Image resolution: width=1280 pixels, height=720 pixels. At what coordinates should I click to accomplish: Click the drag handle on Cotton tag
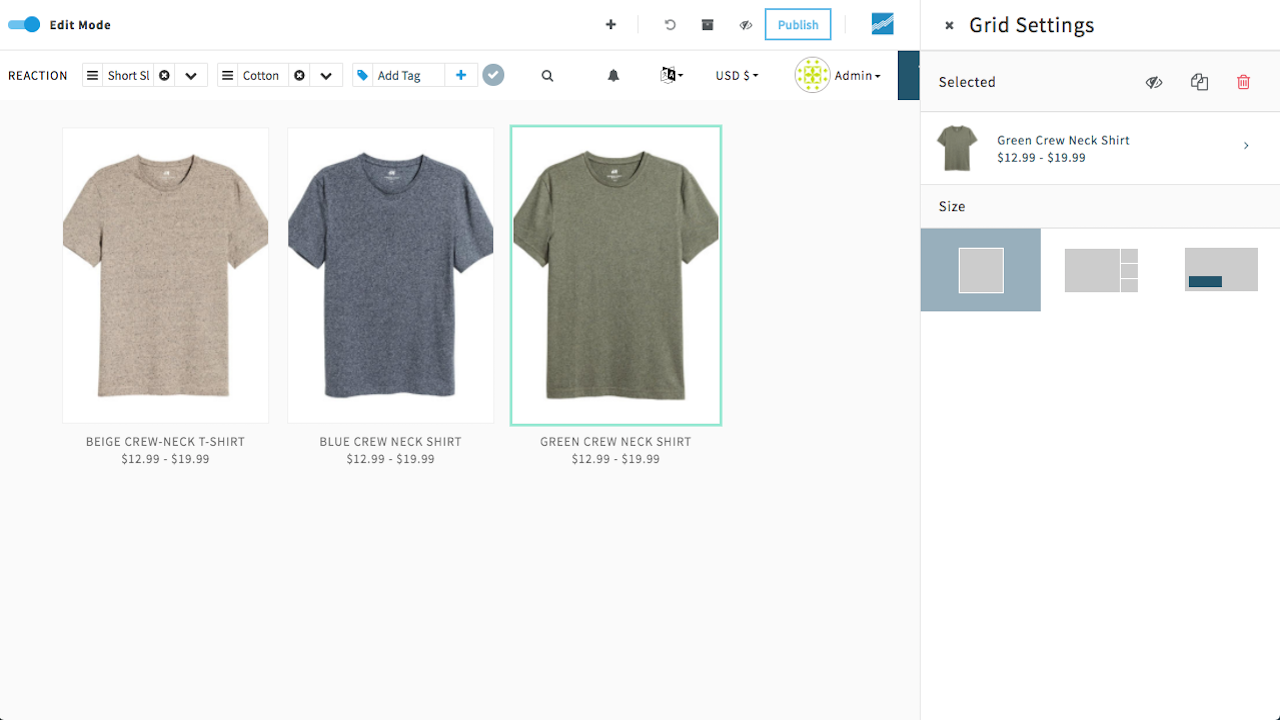228,76
